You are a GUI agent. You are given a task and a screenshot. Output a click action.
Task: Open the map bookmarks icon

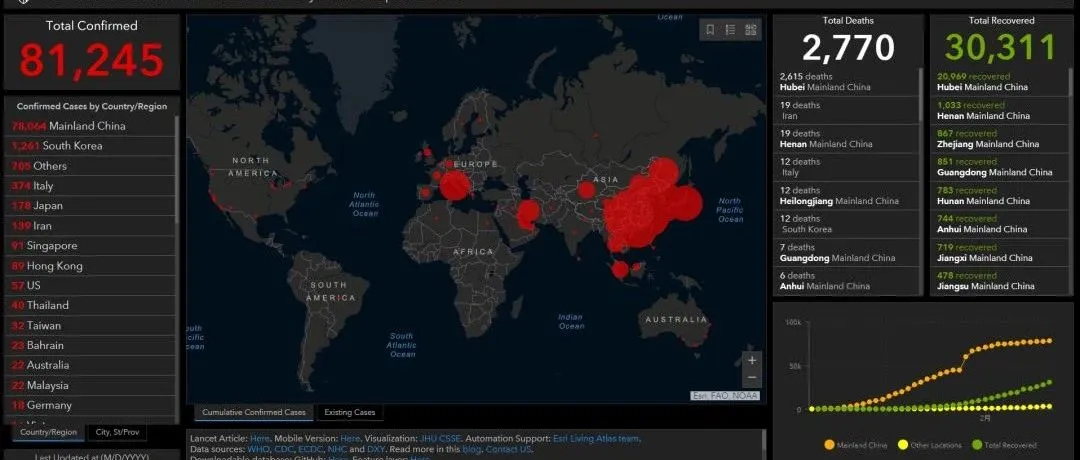[710, 29]
